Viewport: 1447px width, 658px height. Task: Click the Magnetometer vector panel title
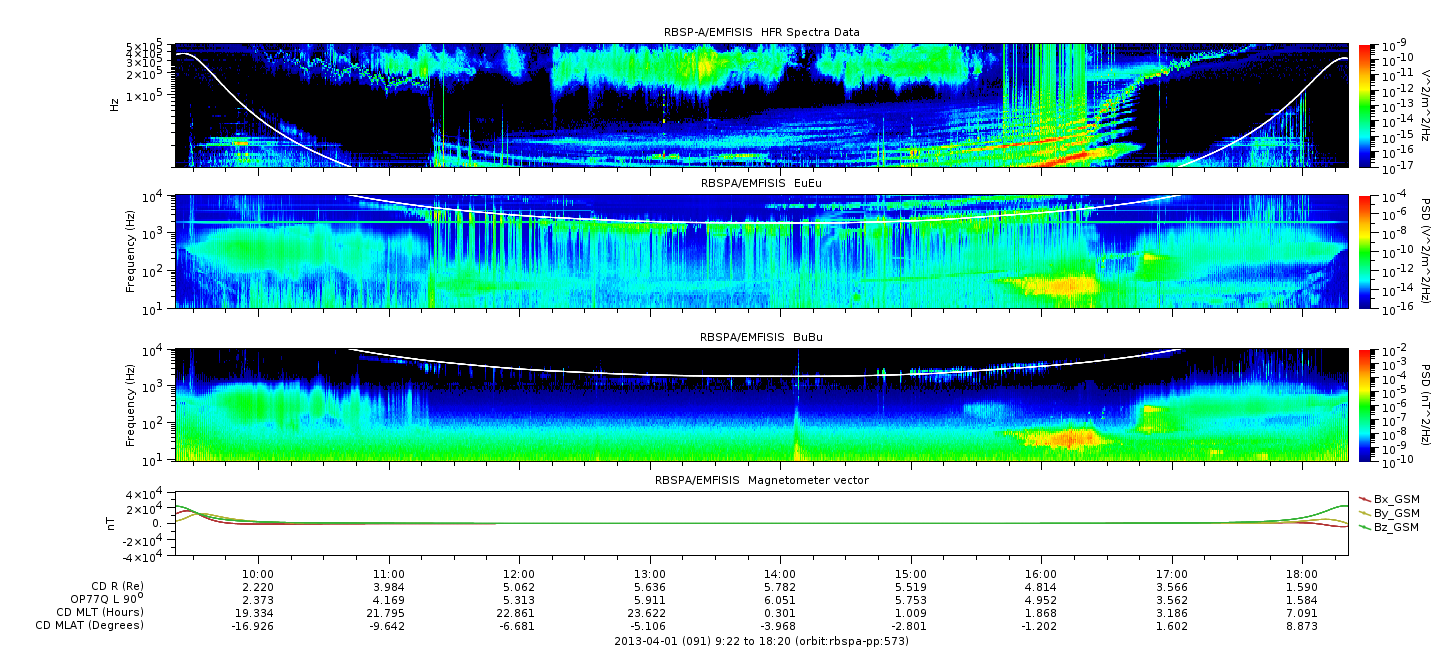pyautogui.click(x=761, y=480)
